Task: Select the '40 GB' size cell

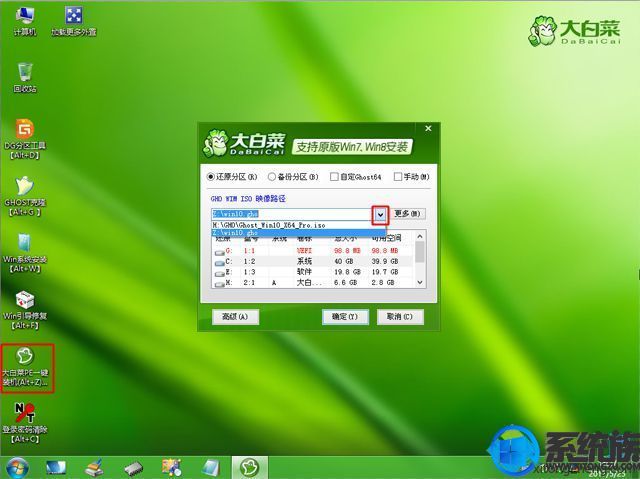Action: point(344,261)
